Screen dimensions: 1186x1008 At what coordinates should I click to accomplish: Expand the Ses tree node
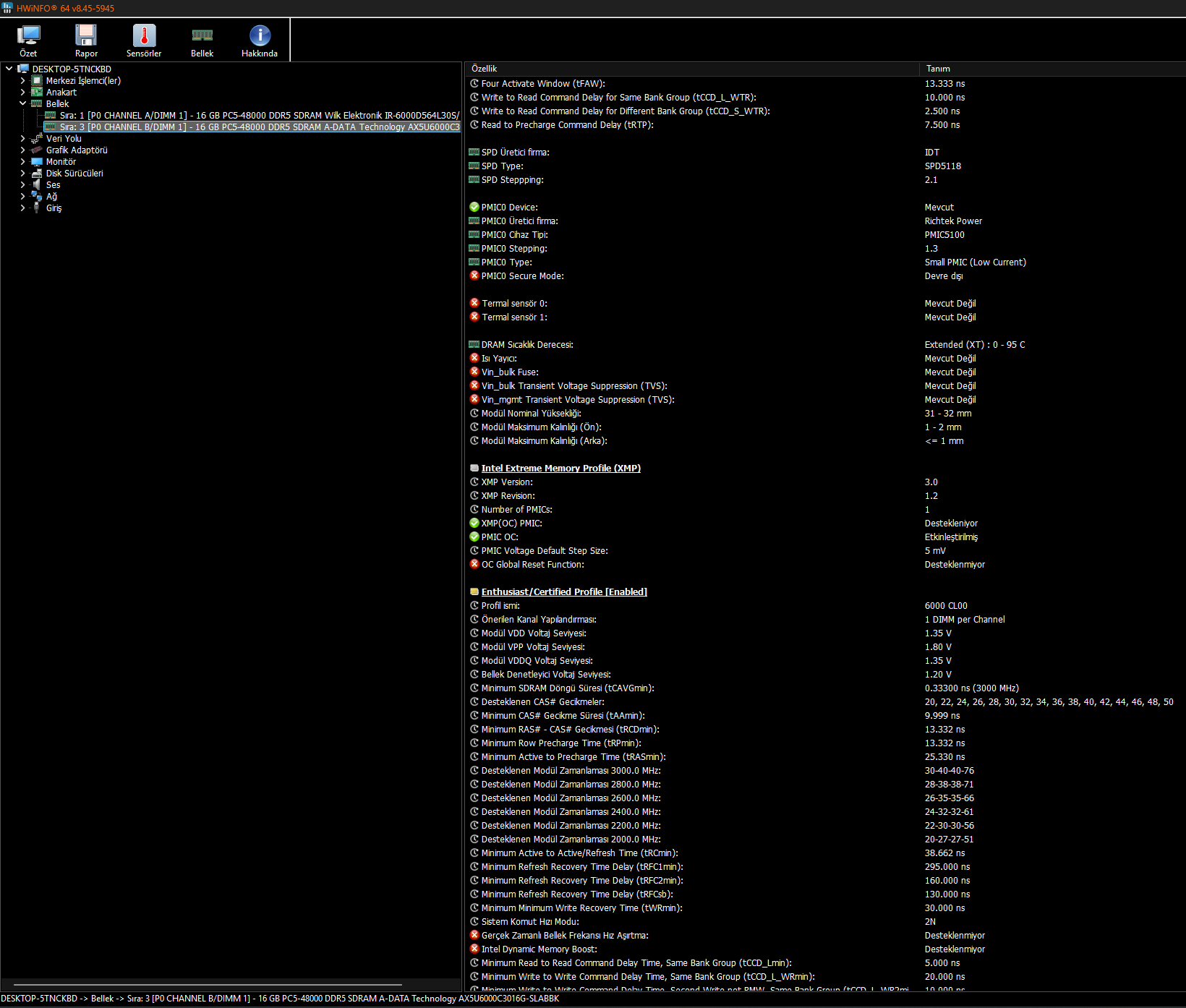click(x=22, y=184)
